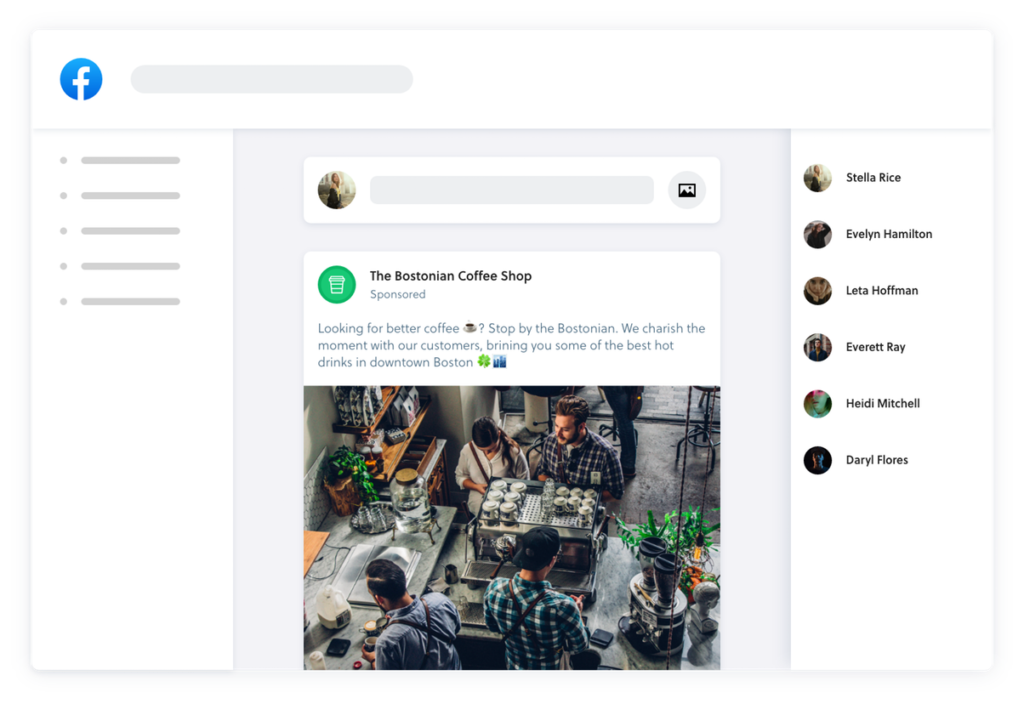Select Evelyn Hamilton's avatar in contacts
The height and width of the screenshot is (704, 1024).
tap(817, 234)
